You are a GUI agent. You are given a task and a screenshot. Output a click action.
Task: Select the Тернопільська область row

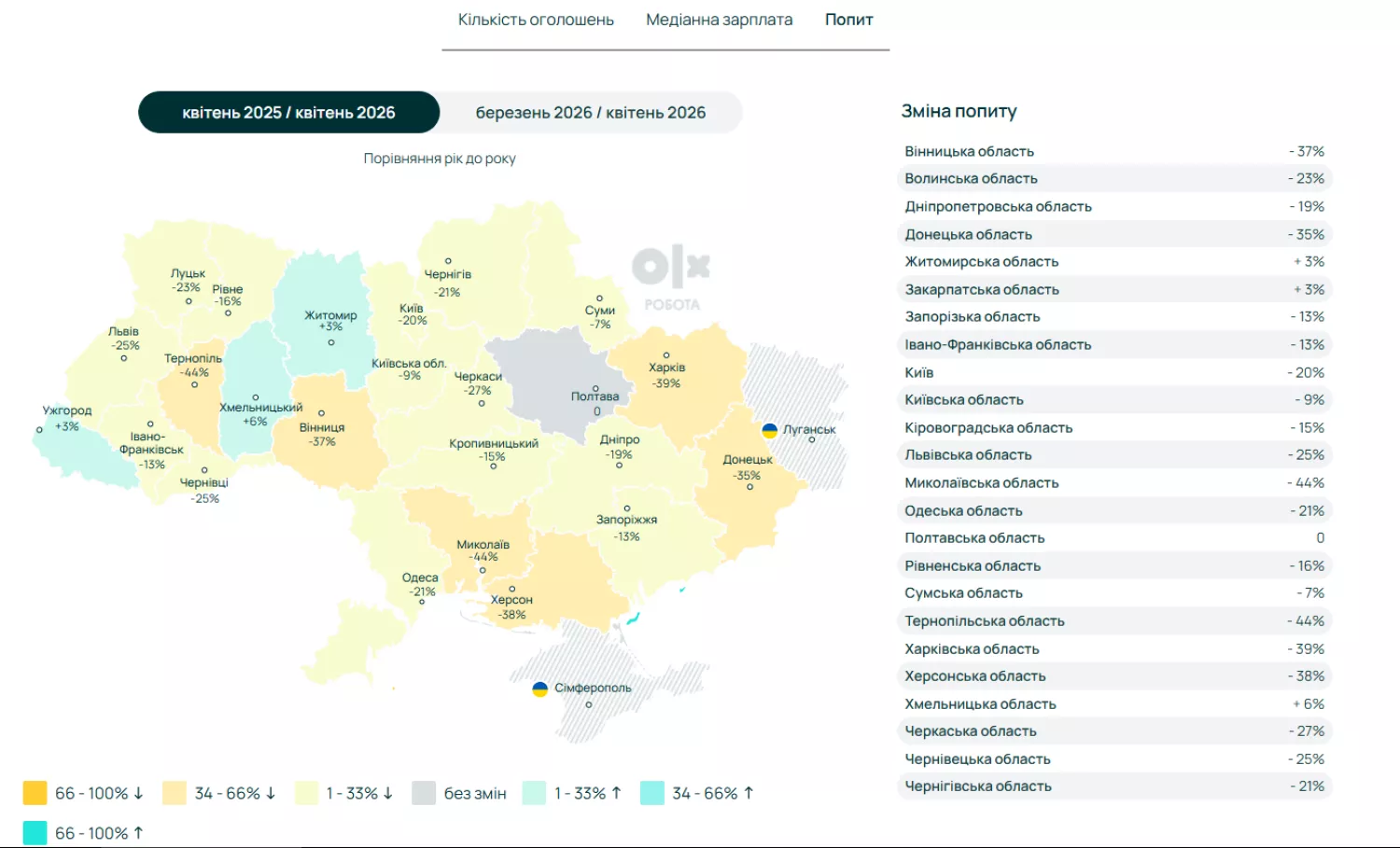click(1114, 620)
